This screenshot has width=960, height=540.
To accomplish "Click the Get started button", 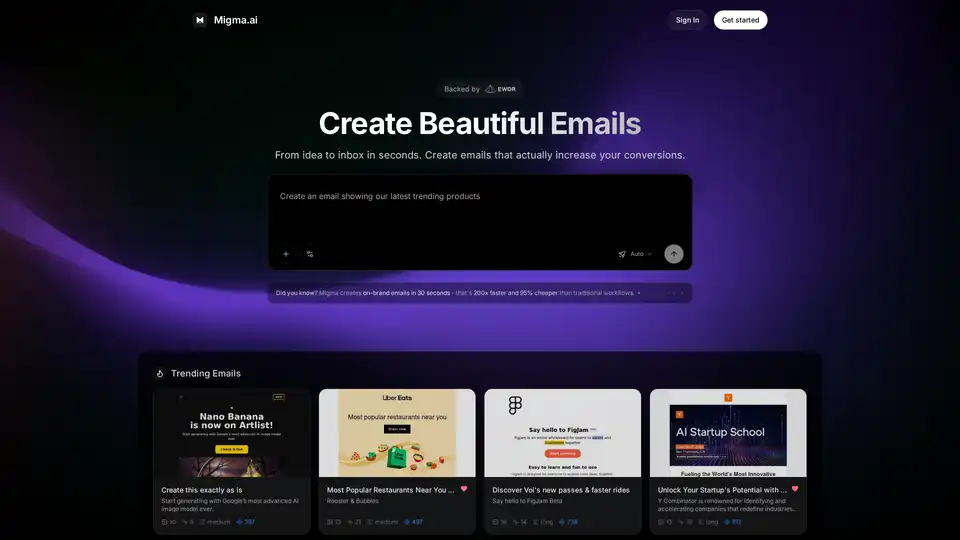I will (740, 20).
